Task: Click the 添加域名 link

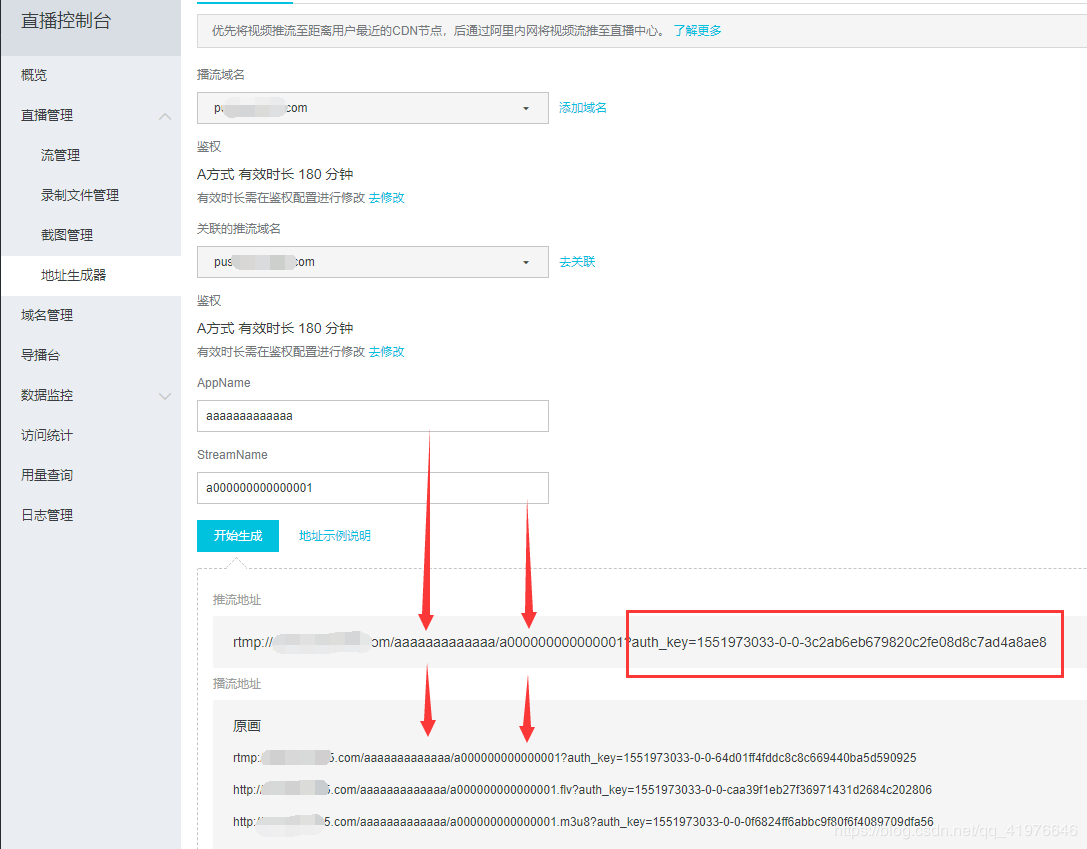Action: click(583, 108)
